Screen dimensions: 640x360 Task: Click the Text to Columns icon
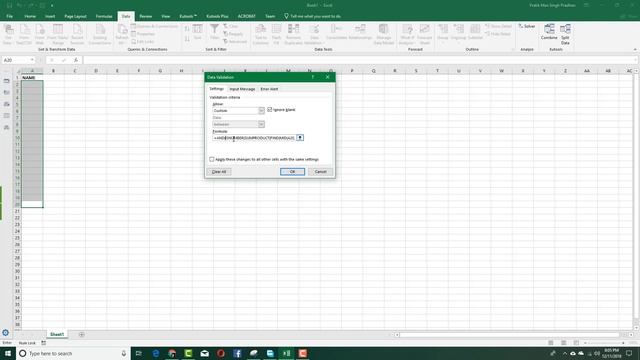coord(260,34)
